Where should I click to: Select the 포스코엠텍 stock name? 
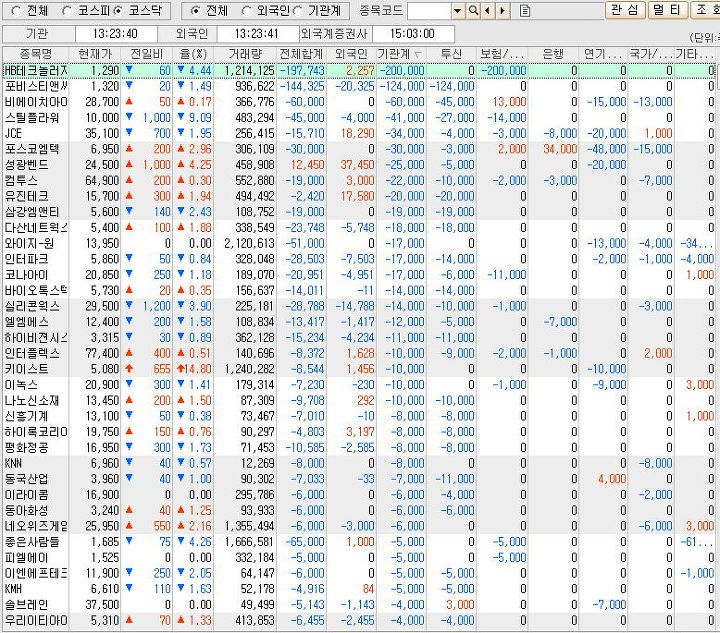(x=32, y=149)
